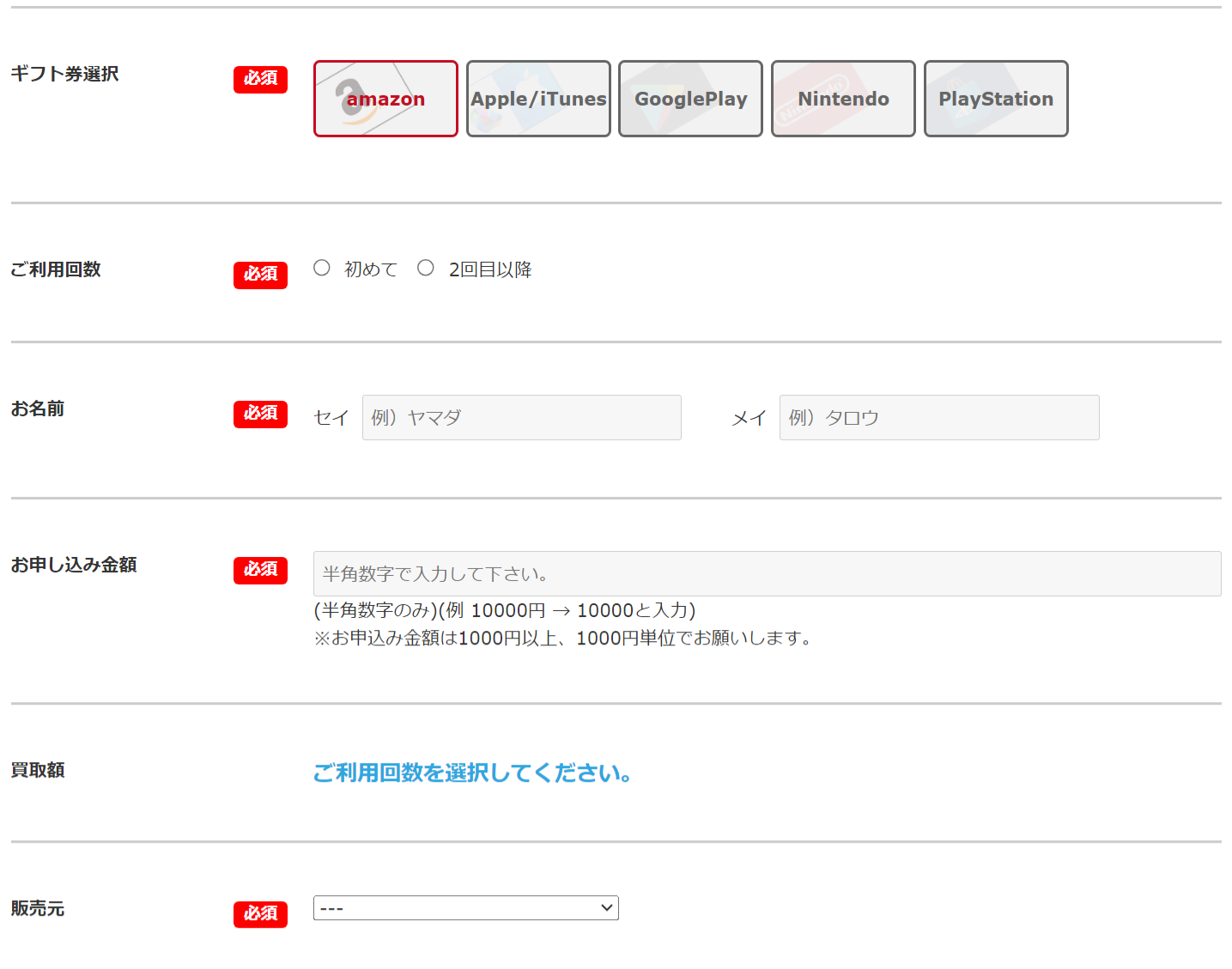Screen dimensions: 1232x969
Task: Select the amazon gift card option
Action: click(385, 99)
